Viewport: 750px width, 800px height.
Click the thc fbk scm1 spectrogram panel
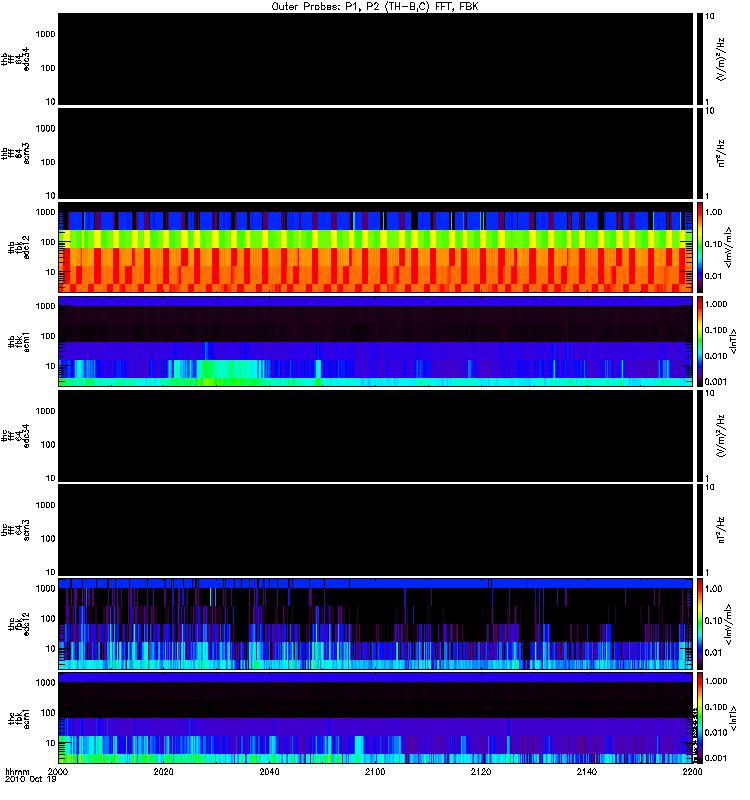pos(376,718)
